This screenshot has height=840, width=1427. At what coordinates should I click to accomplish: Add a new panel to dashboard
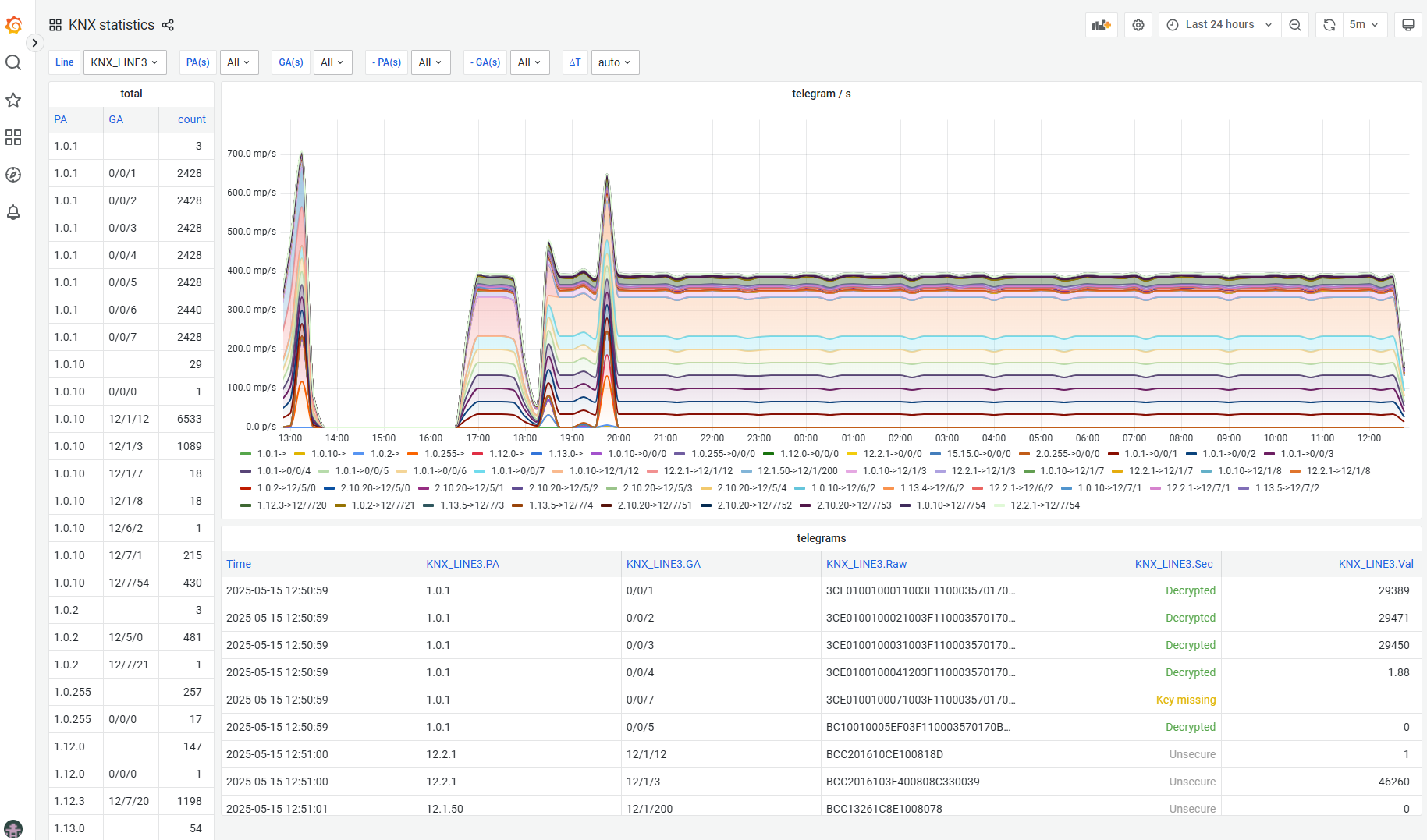1102,25
